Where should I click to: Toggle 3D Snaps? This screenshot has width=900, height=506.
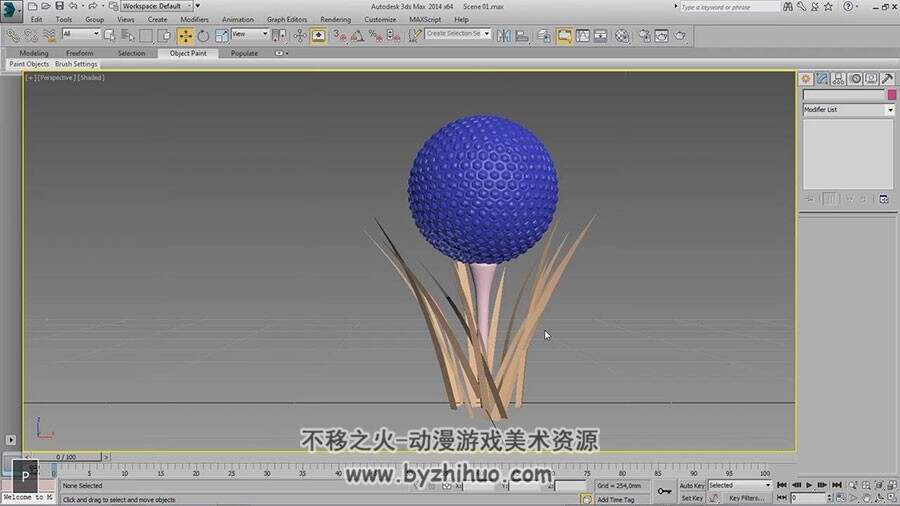click(340, 36)
